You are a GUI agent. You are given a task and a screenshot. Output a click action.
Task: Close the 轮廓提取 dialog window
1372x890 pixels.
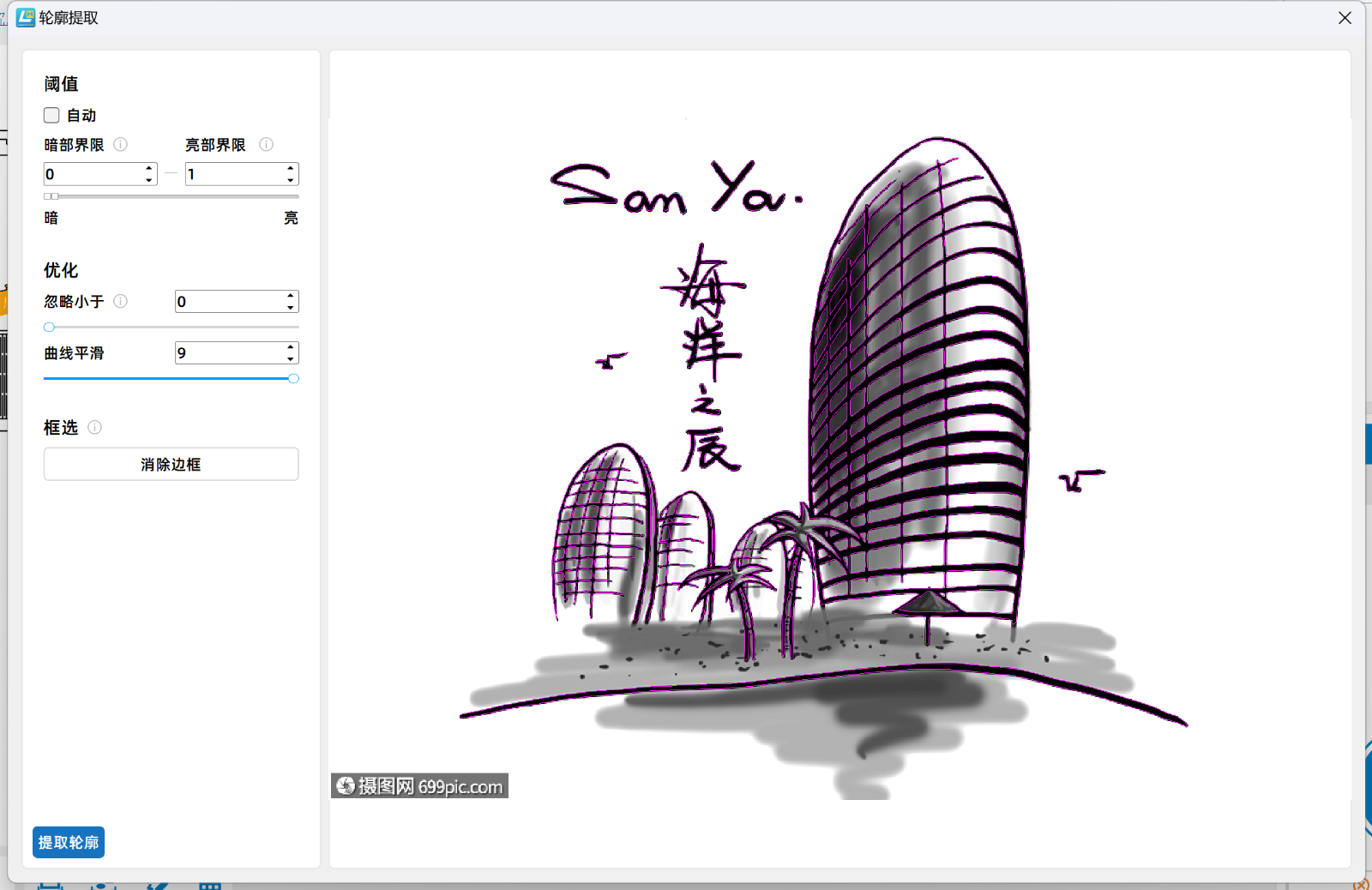(x=1345, y=18)
